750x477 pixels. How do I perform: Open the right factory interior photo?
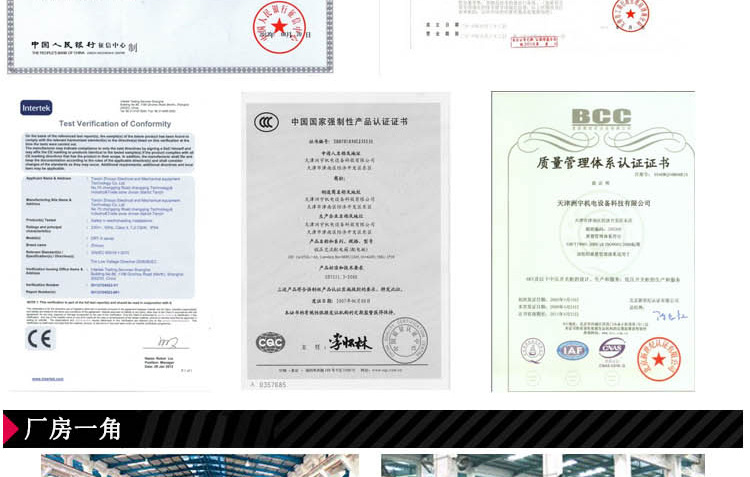click(543, 466)
